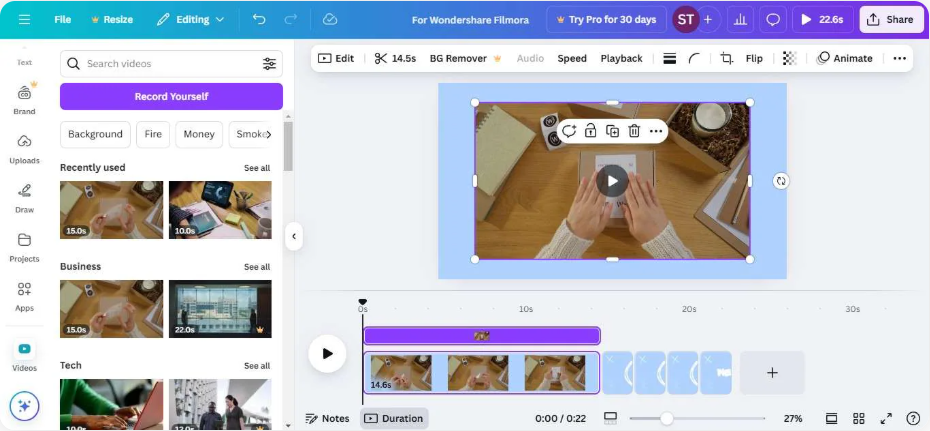The image size is (930, 431).
Task: Show more category chips with arrow
Action: click(x=269, y=135)
